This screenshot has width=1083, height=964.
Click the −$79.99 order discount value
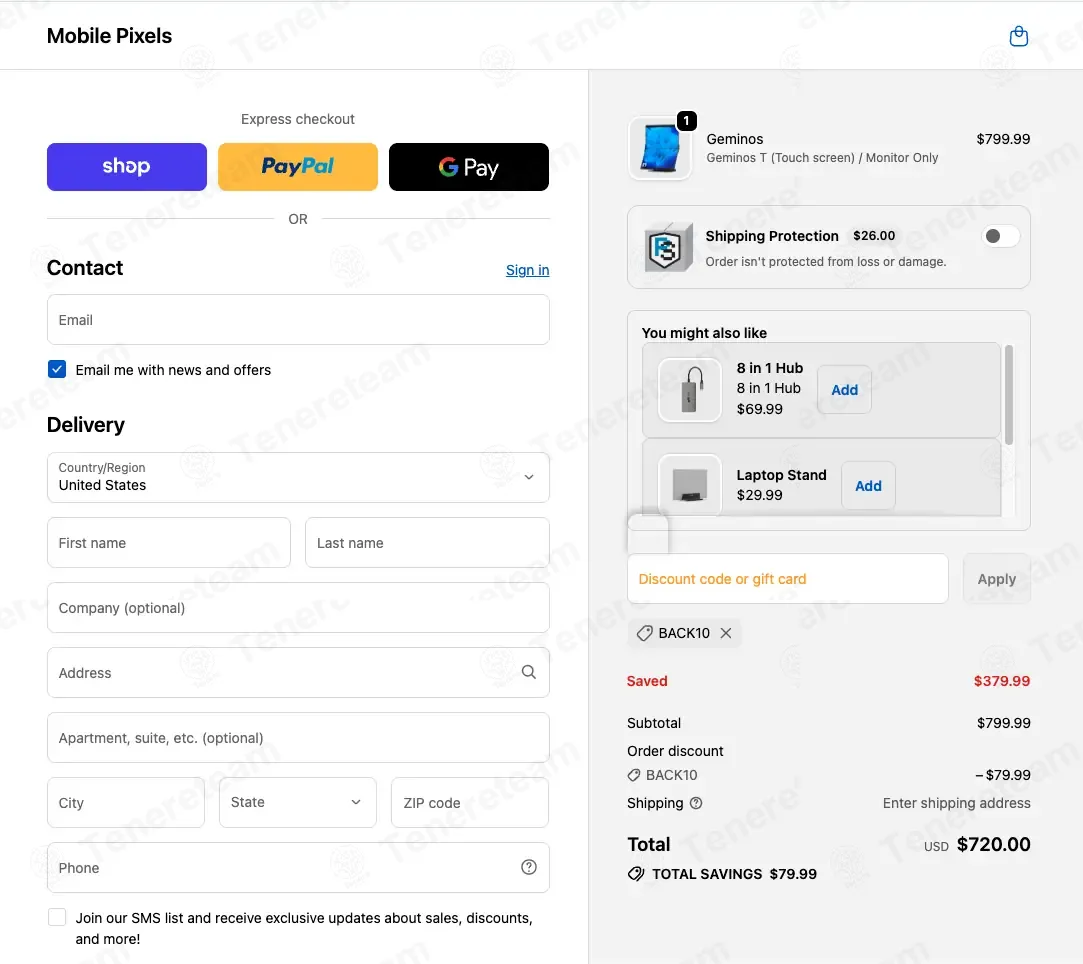1003,775
